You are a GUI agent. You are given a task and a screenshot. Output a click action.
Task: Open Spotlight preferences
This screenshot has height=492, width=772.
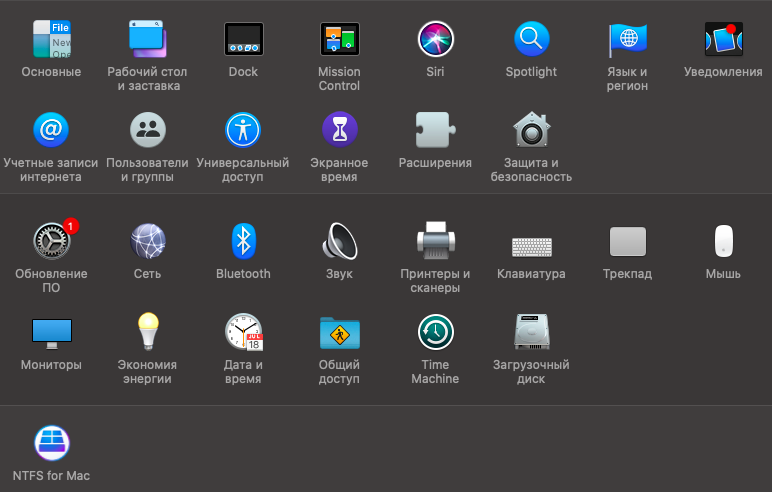coord(532,39)
